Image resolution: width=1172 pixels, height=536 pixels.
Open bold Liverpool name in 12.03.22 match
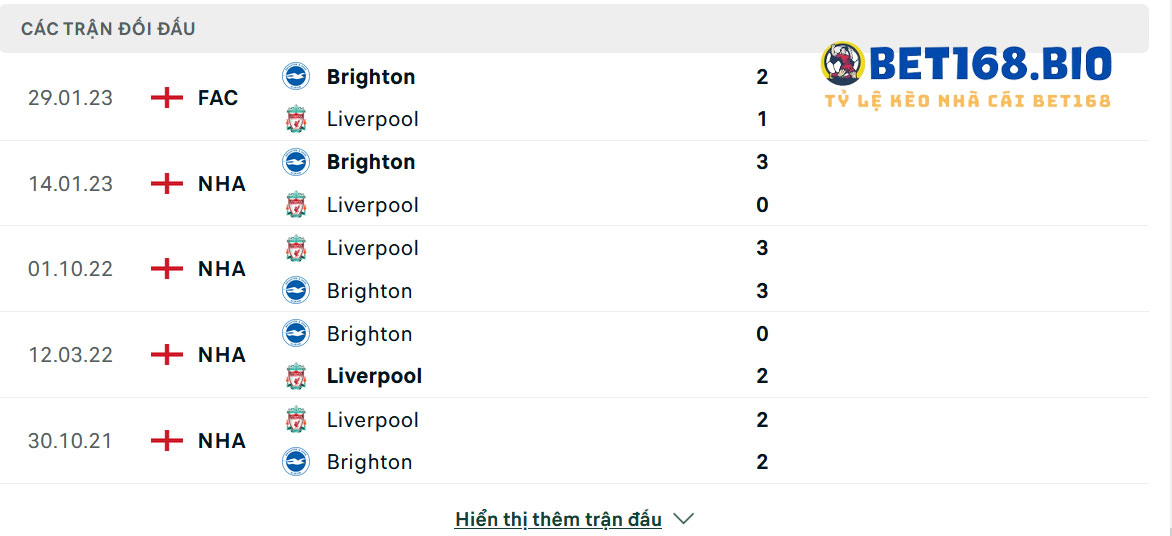374,376
